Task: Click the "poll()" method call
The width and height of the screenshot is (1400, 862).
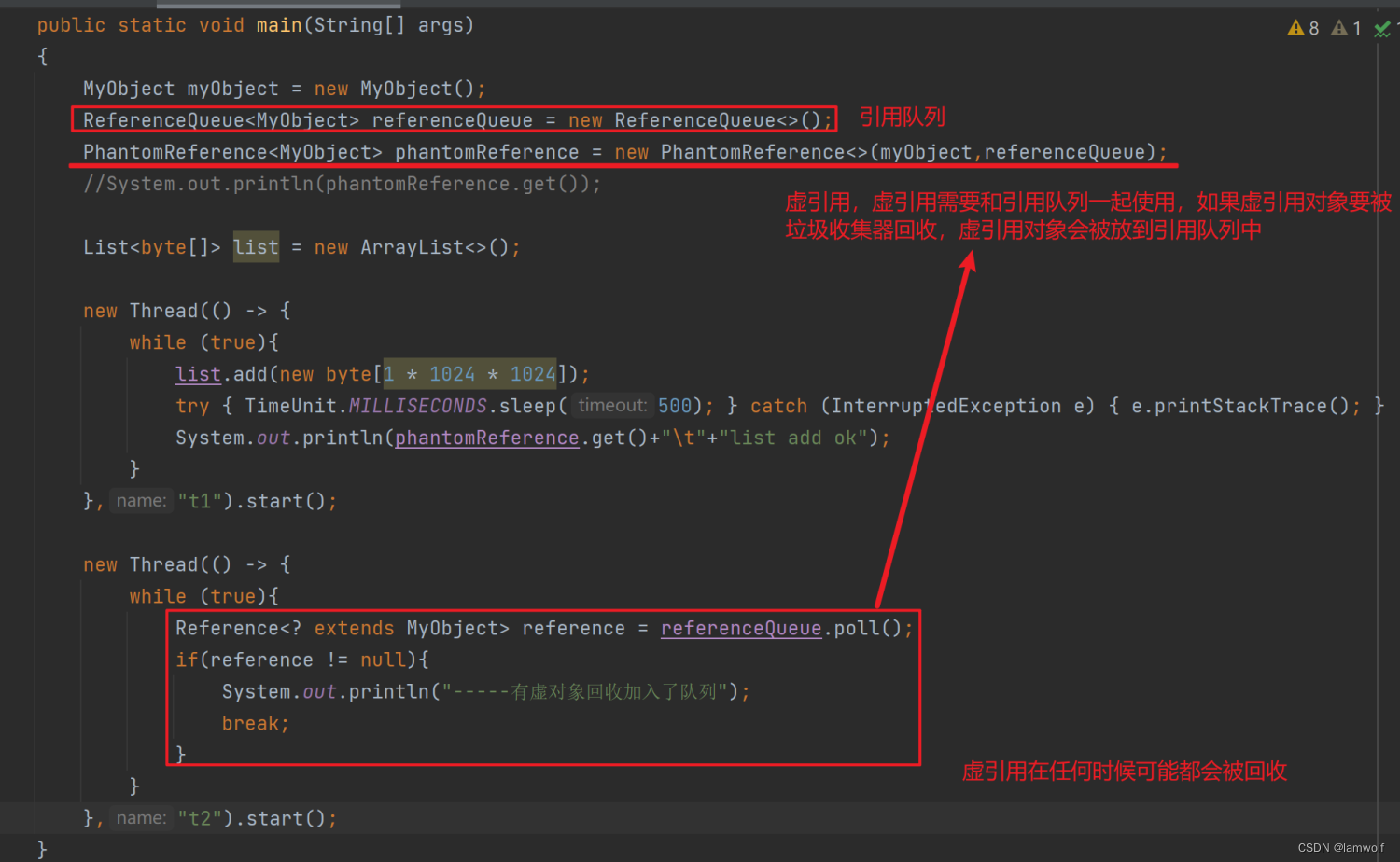Action: pyautogui.click(x=867, y=628)
